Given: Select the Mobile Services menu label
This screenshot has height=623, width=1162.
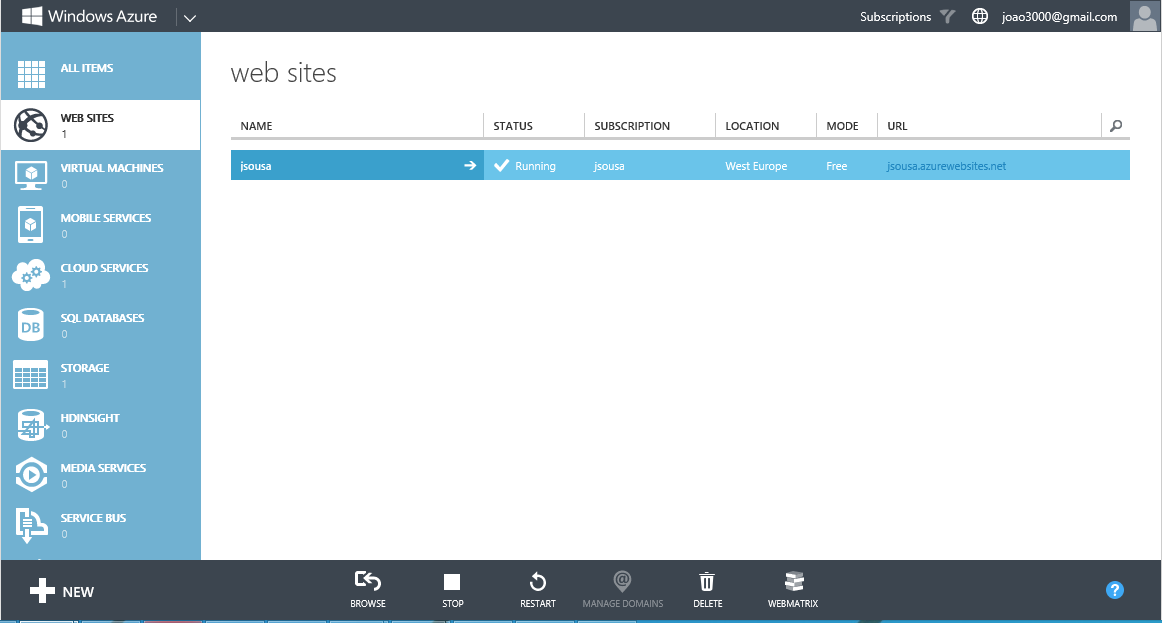Looking at the screenshot, I should coord(106,218).
